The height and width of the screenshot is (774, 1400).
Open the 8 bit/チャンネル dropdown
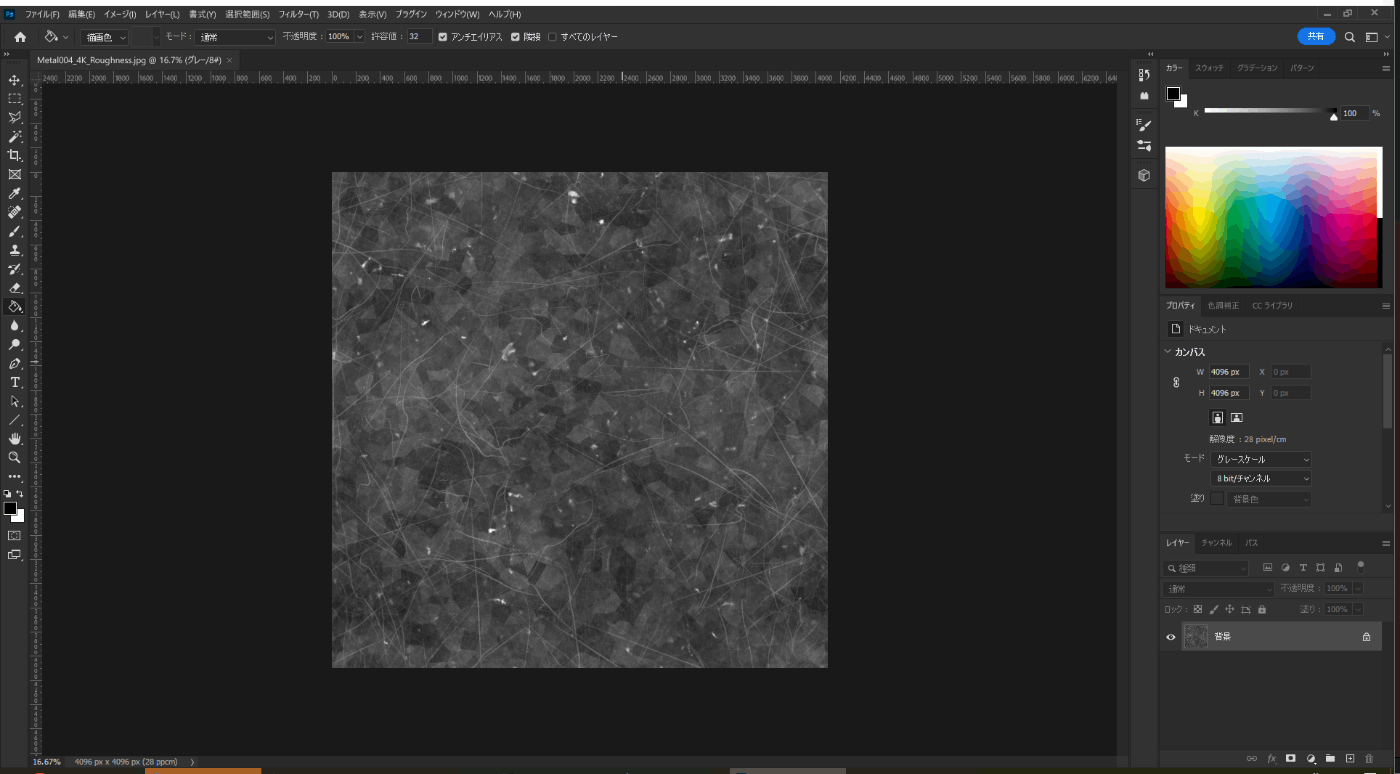[1261, 478]
